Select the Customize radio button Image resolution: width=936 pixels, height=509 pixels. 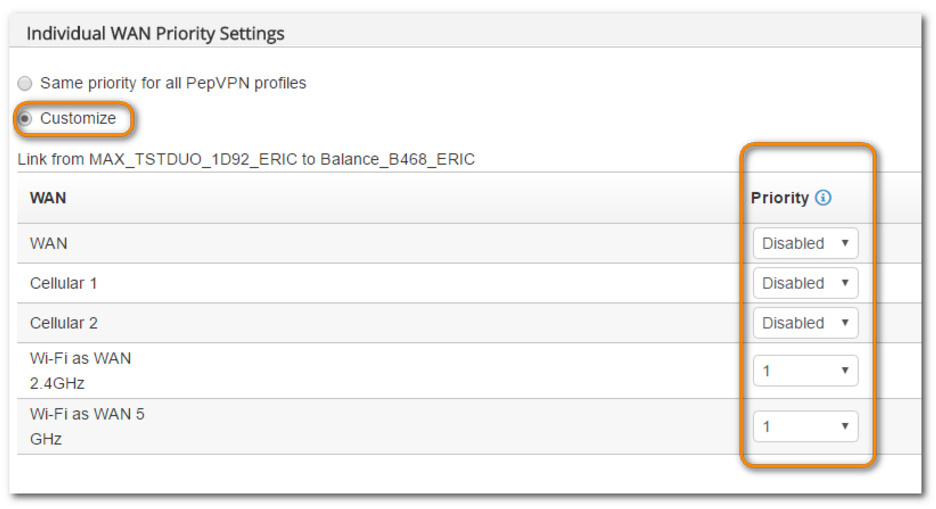25,119
